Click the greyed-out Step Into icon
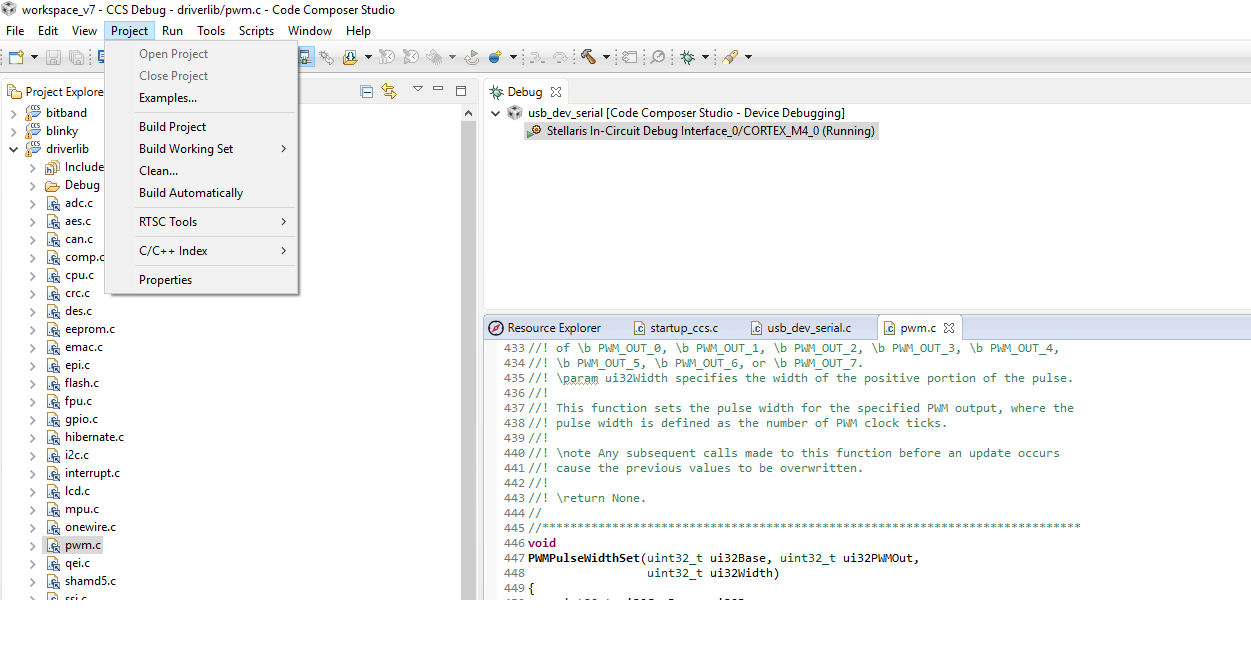Image resolution: width=1251 pixels, height=648 pixels. pyautogui.click(x=538, y=57)
